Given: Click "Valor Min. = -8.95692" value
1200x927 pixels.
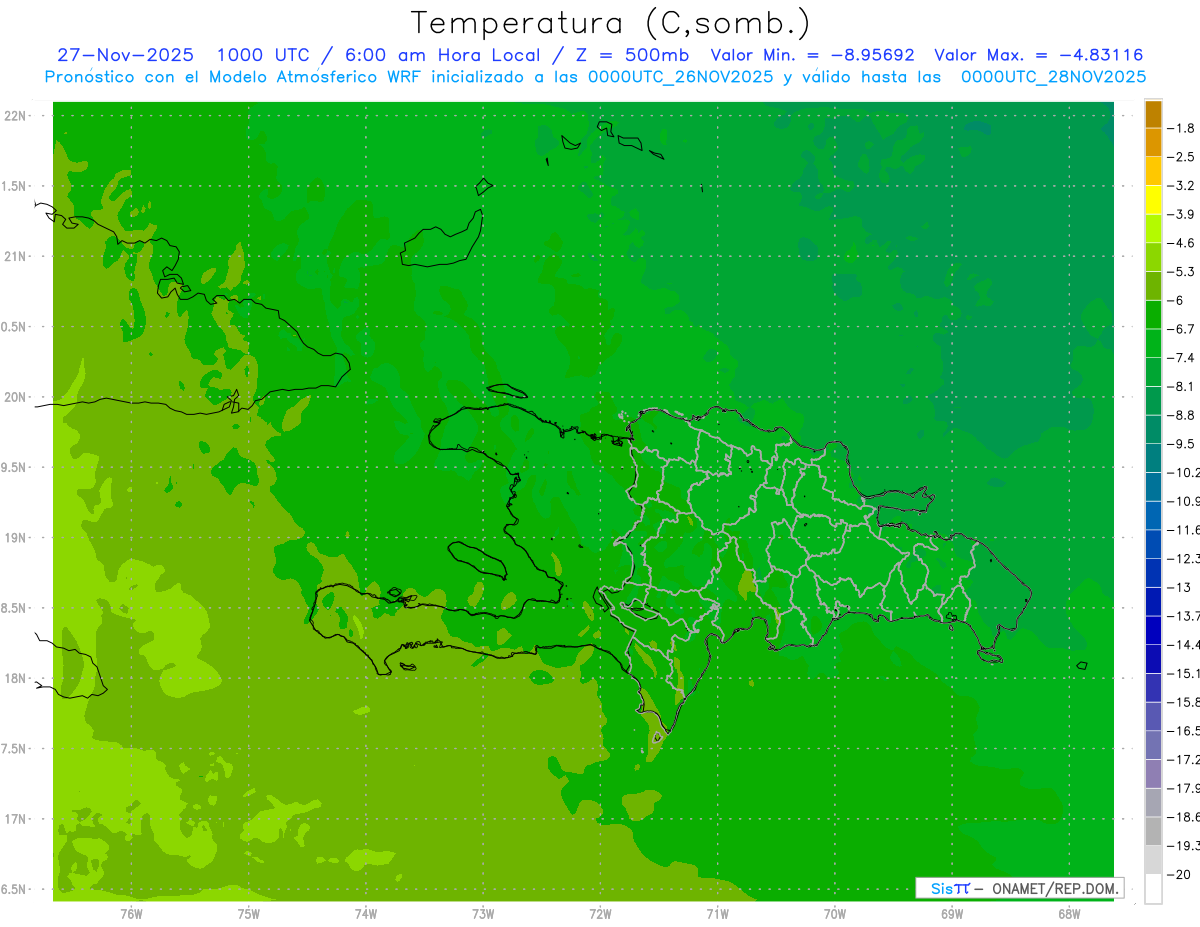Looking at the screenshot, I should [814, 55].
